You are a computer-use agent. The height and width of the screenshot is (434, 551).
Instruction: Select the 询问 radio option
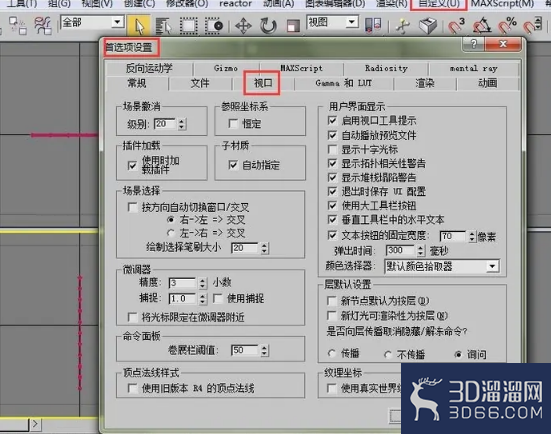[x=458, y=355]
